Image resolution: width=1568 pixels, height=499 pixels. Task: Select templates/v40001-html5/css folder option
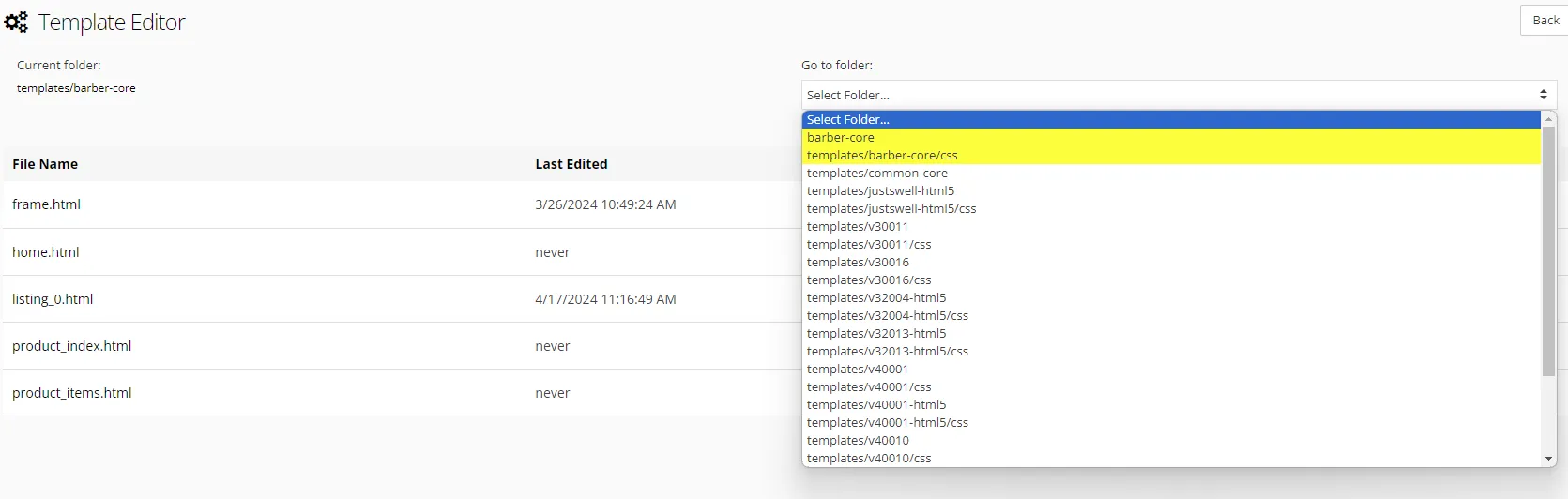[887, 422]
